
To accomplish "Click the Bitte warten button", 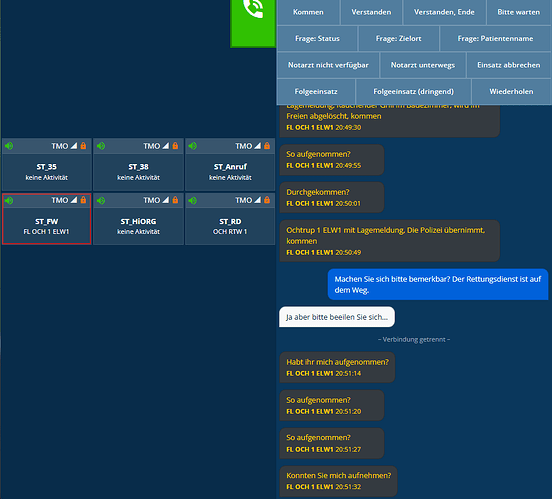I will pos(519,12).
